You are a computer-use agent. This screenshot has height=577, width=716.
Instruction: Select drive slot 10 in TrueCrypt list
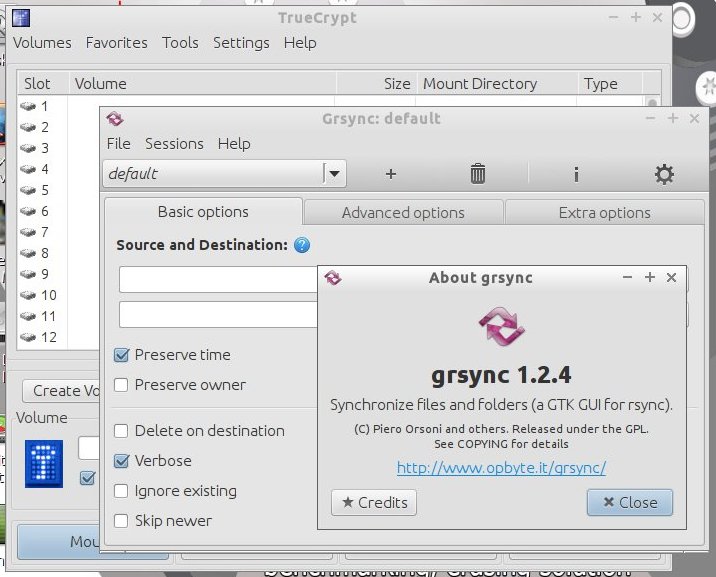pyautogui.click(x=38, y=295)
